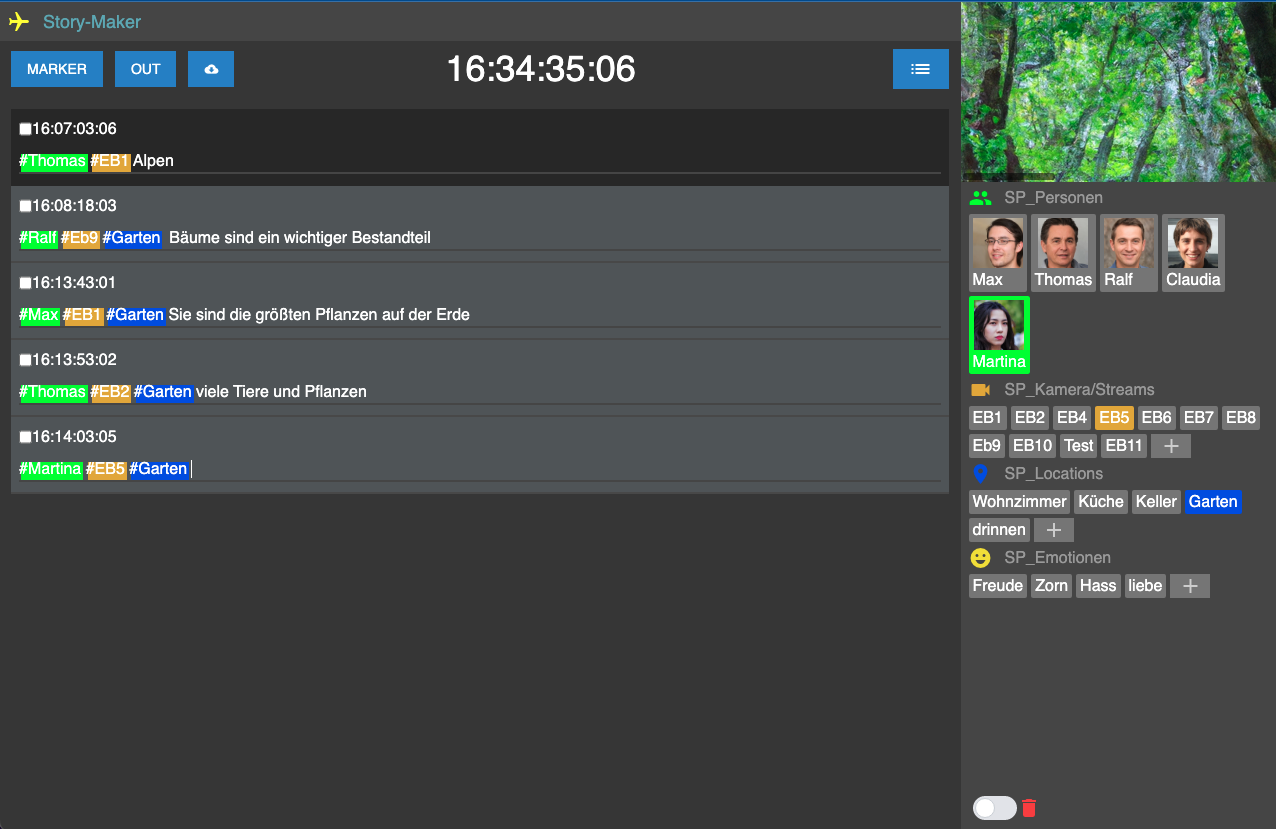
Task: Select camera tag EB2 in sidebar
Action: click(x=1030, y=418)
